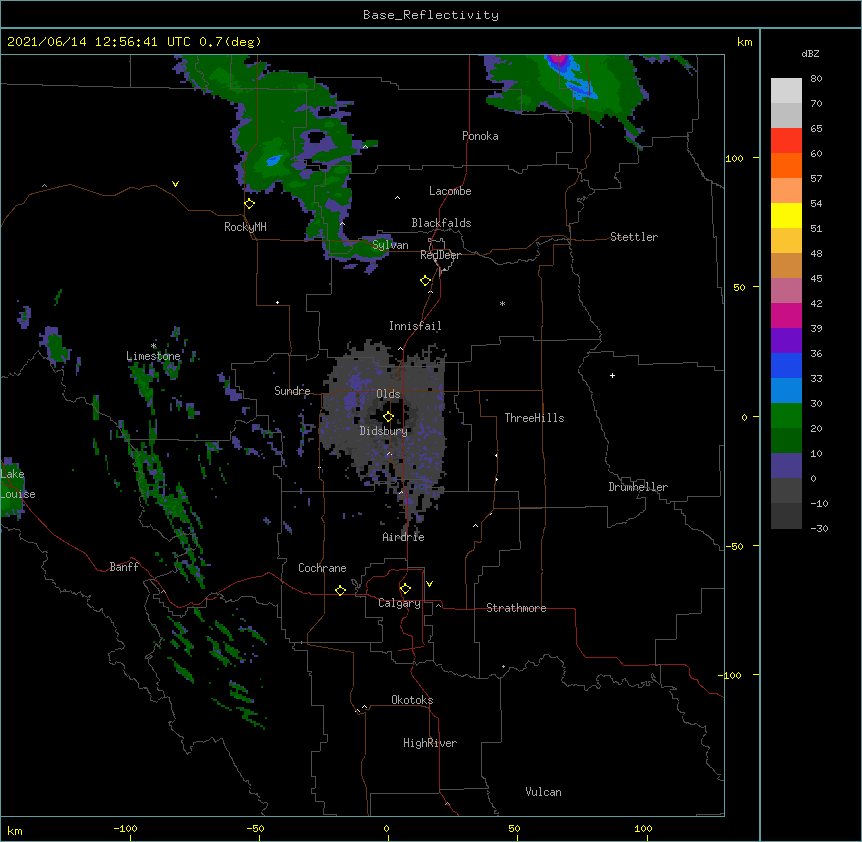Click the white asterisk above Limestone label

click(x=153, y=346)
